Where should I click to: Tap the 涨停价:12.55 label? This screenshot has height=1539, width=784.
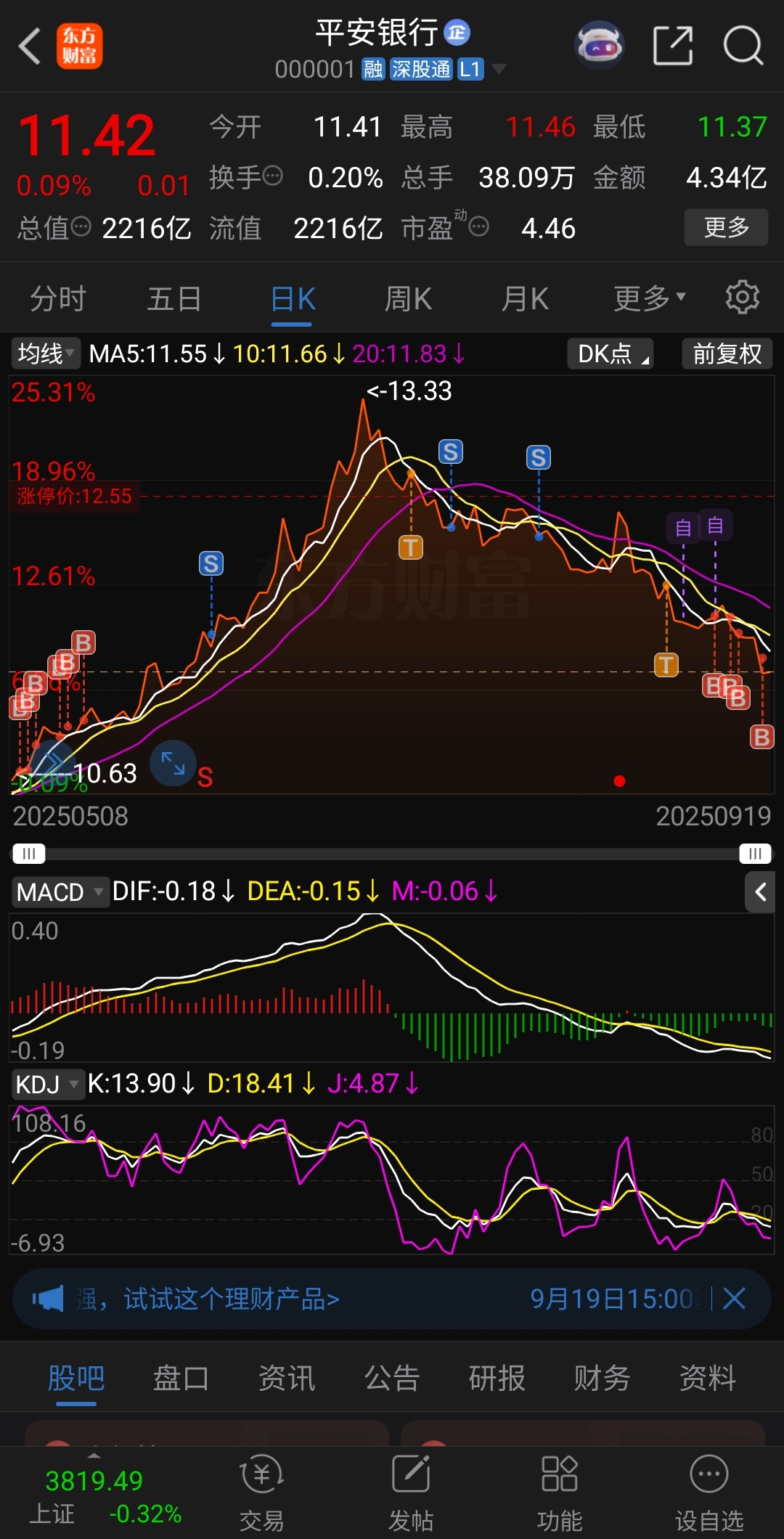tap(75, 497)
